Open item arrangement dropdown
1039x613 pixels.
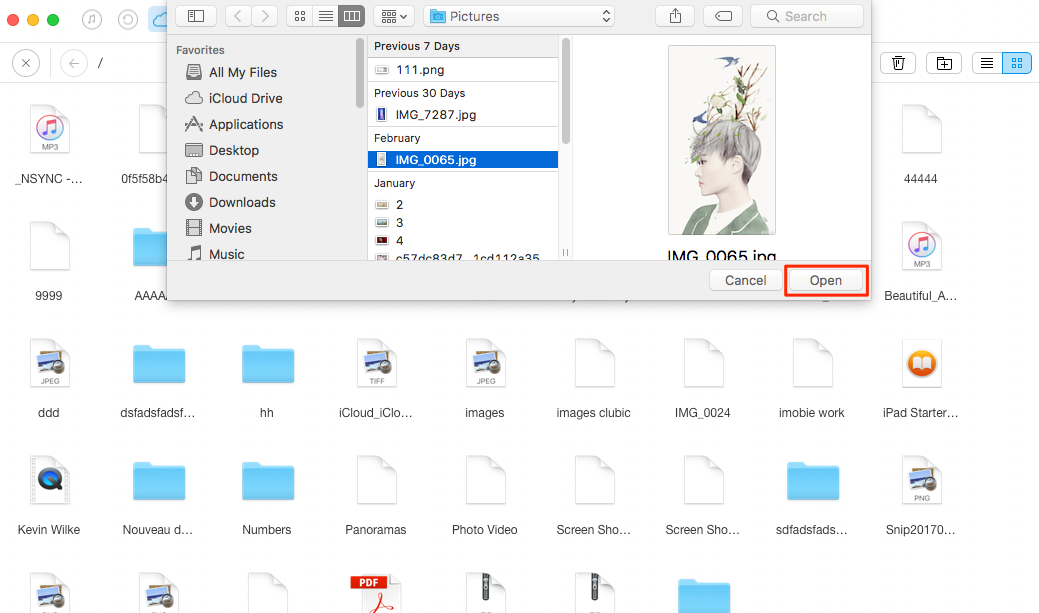394,16
